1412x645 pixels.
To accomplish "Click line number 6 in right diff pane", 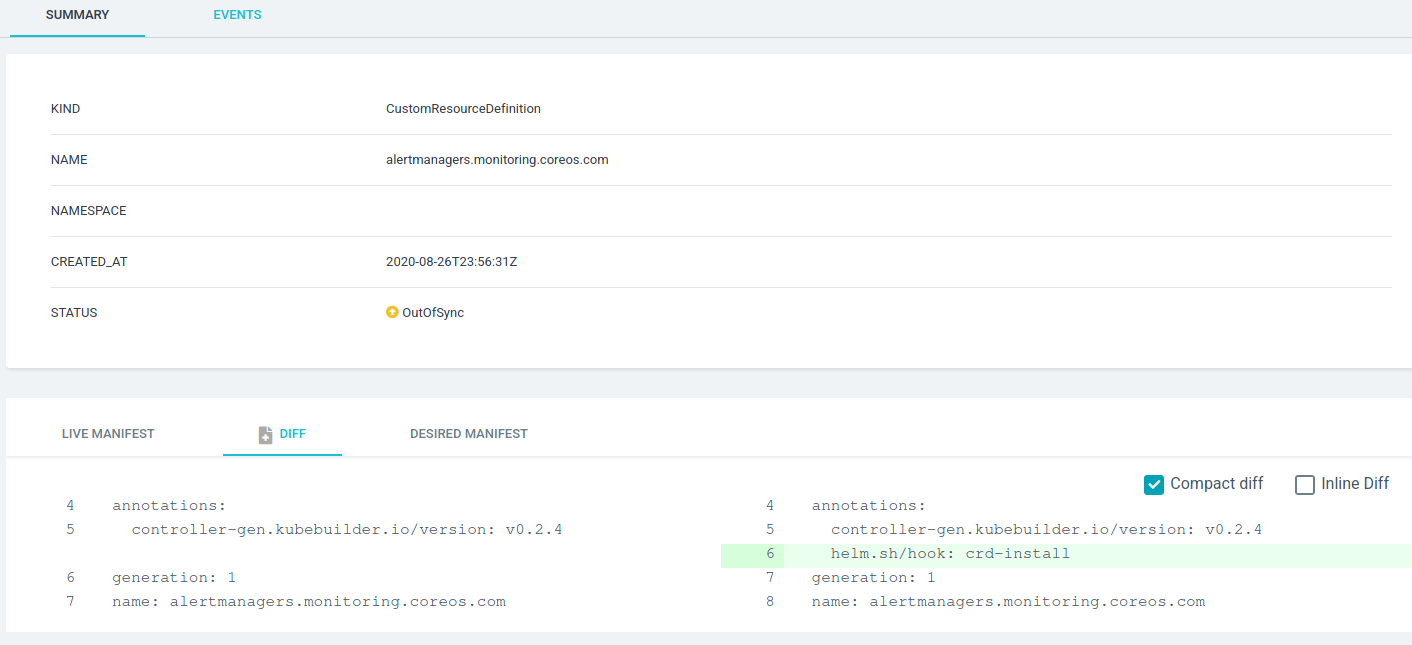I will 770,554.
